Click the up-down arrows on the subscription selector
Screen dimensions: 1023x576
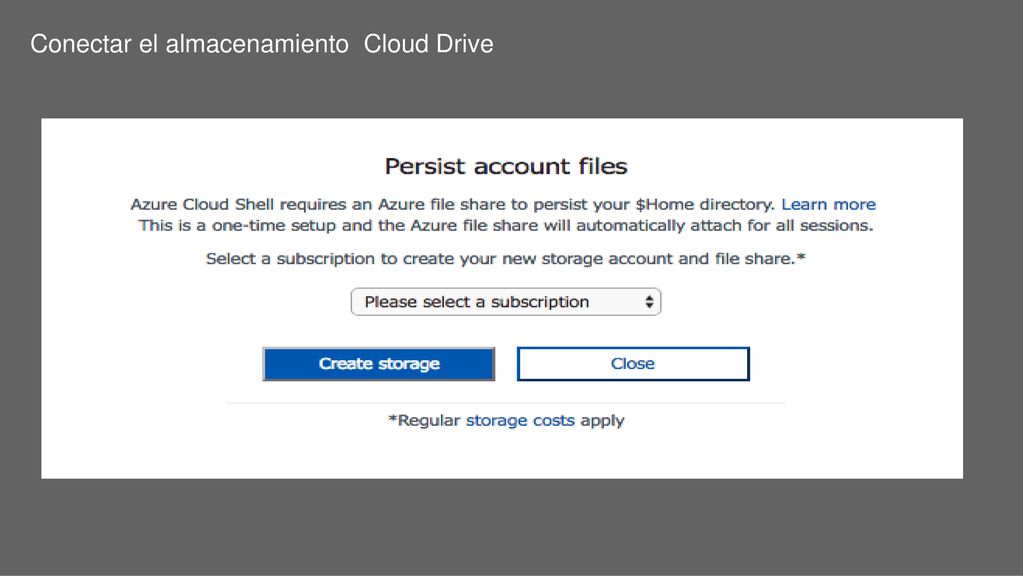(649, 302)
